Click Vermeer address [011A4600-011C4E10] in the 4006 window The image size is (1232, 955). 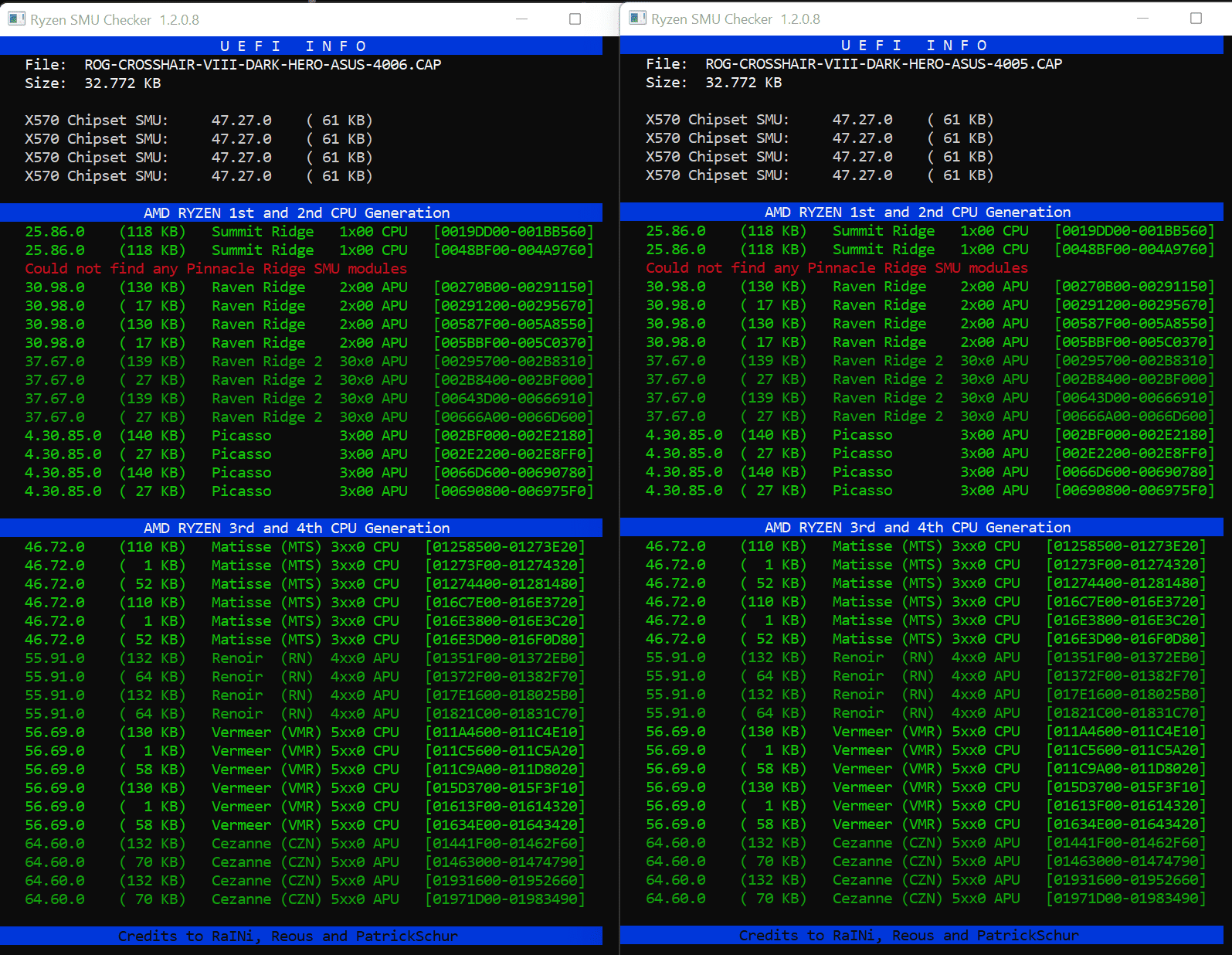tap(505, 732)
